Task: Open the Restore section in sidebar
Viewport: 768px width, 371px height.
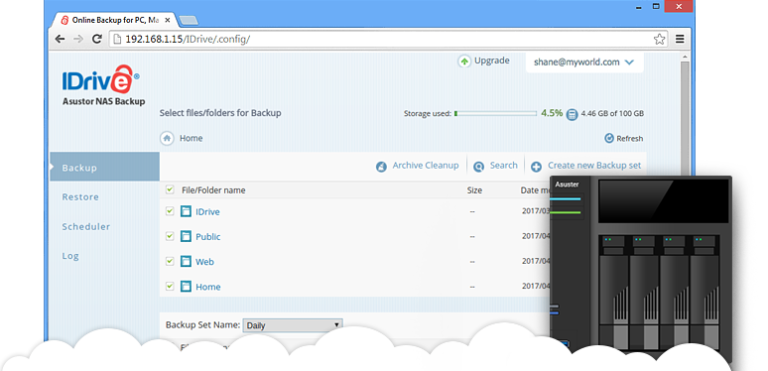Action: pyautogui.click(x=80, y=197)
